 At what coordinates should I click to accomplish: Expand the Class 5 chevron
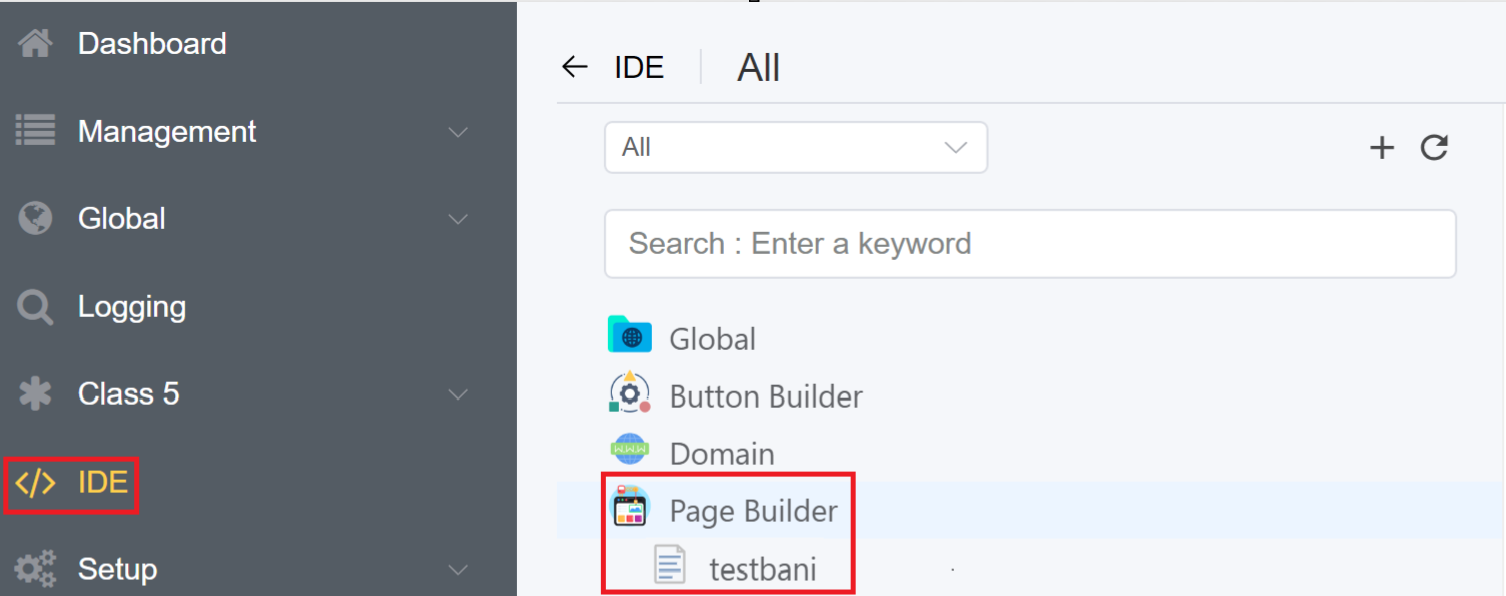click(x=458, y=395)
